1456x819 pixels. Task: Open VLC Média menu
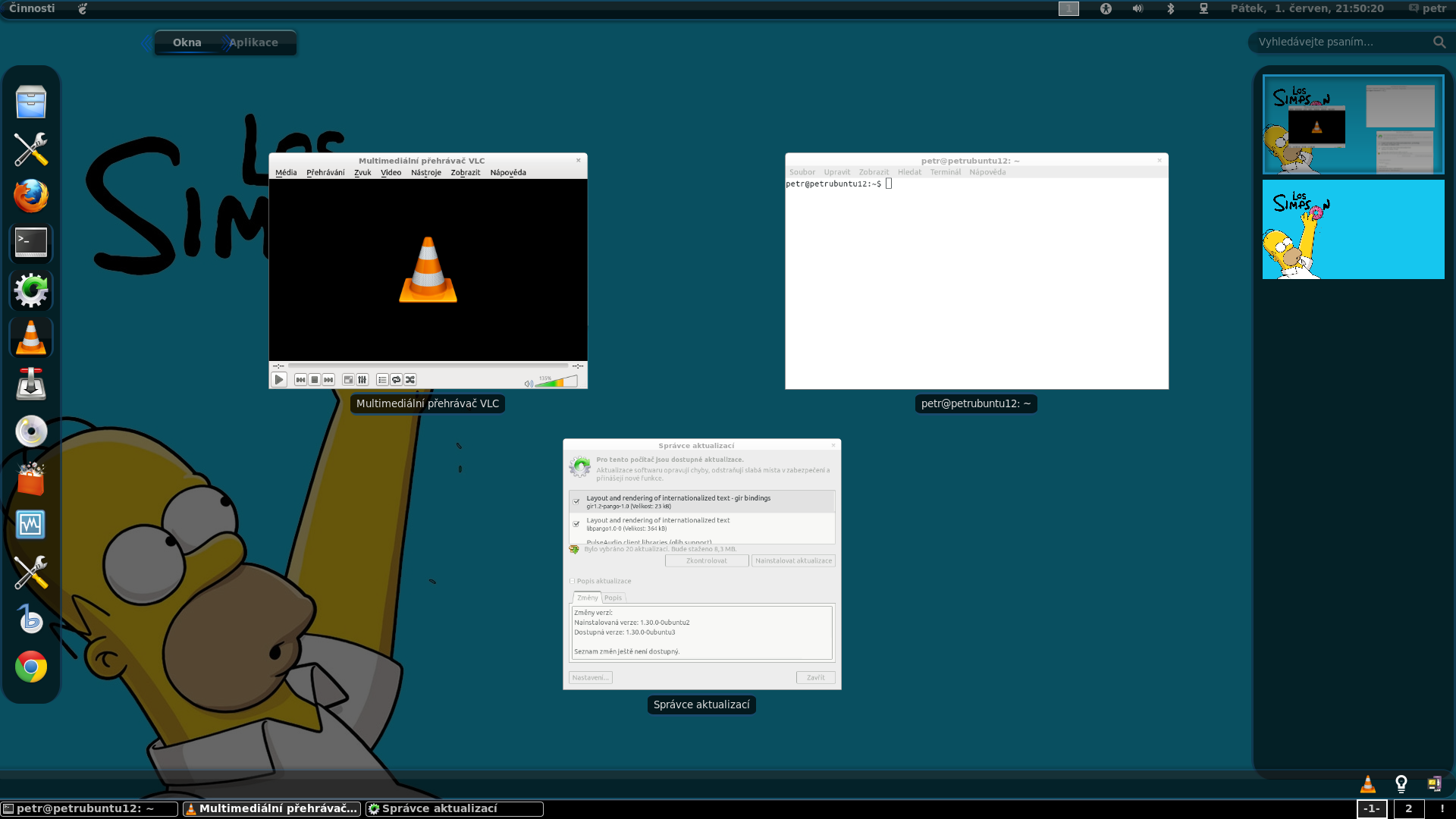coord(286,172)
